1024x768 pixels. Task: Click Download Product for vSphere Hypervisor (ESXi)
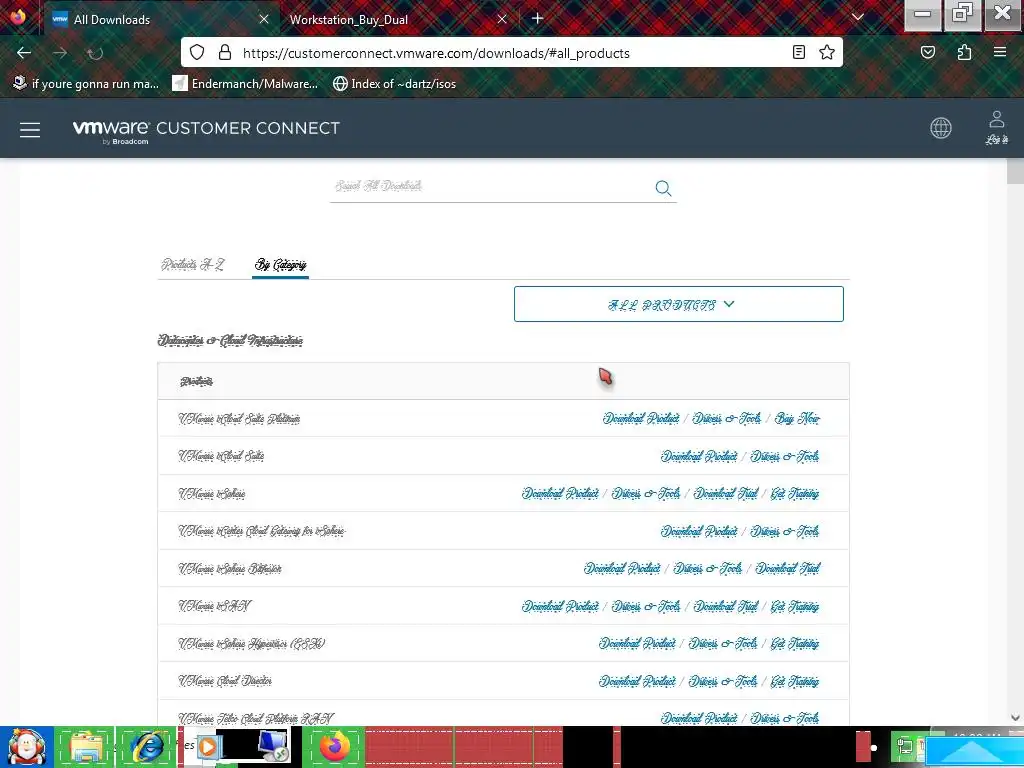click(637, 643)
